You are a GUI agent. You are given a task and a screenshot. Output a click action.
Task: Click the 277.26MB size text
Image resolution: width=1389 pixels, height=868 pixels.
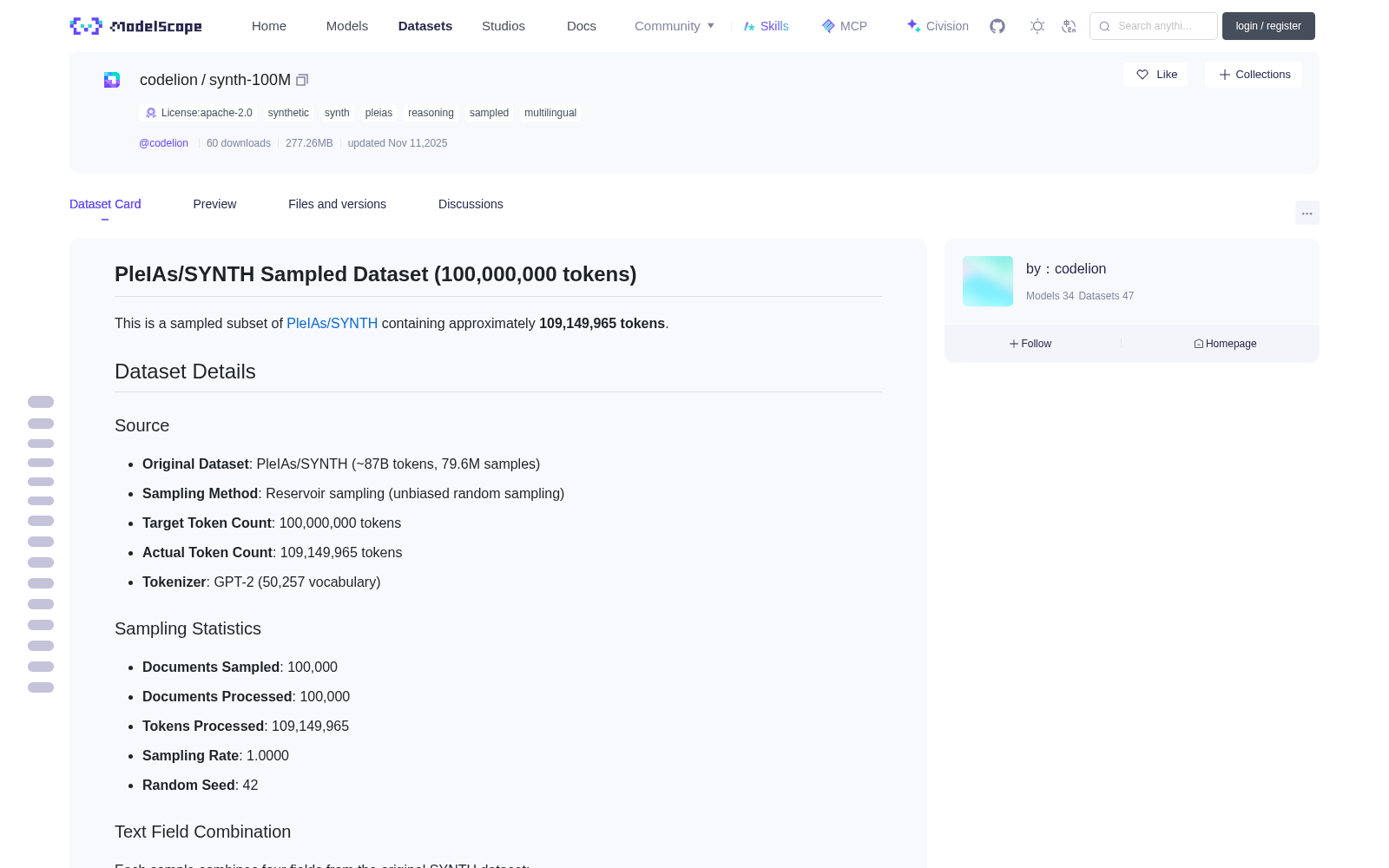pos(309,143)
